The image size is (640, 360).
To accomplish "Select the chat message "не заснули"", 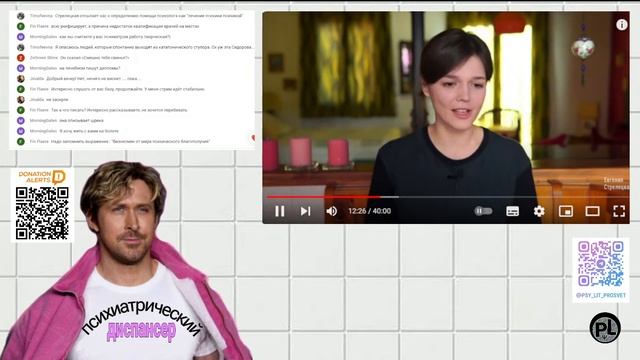I will click(58, 100).
